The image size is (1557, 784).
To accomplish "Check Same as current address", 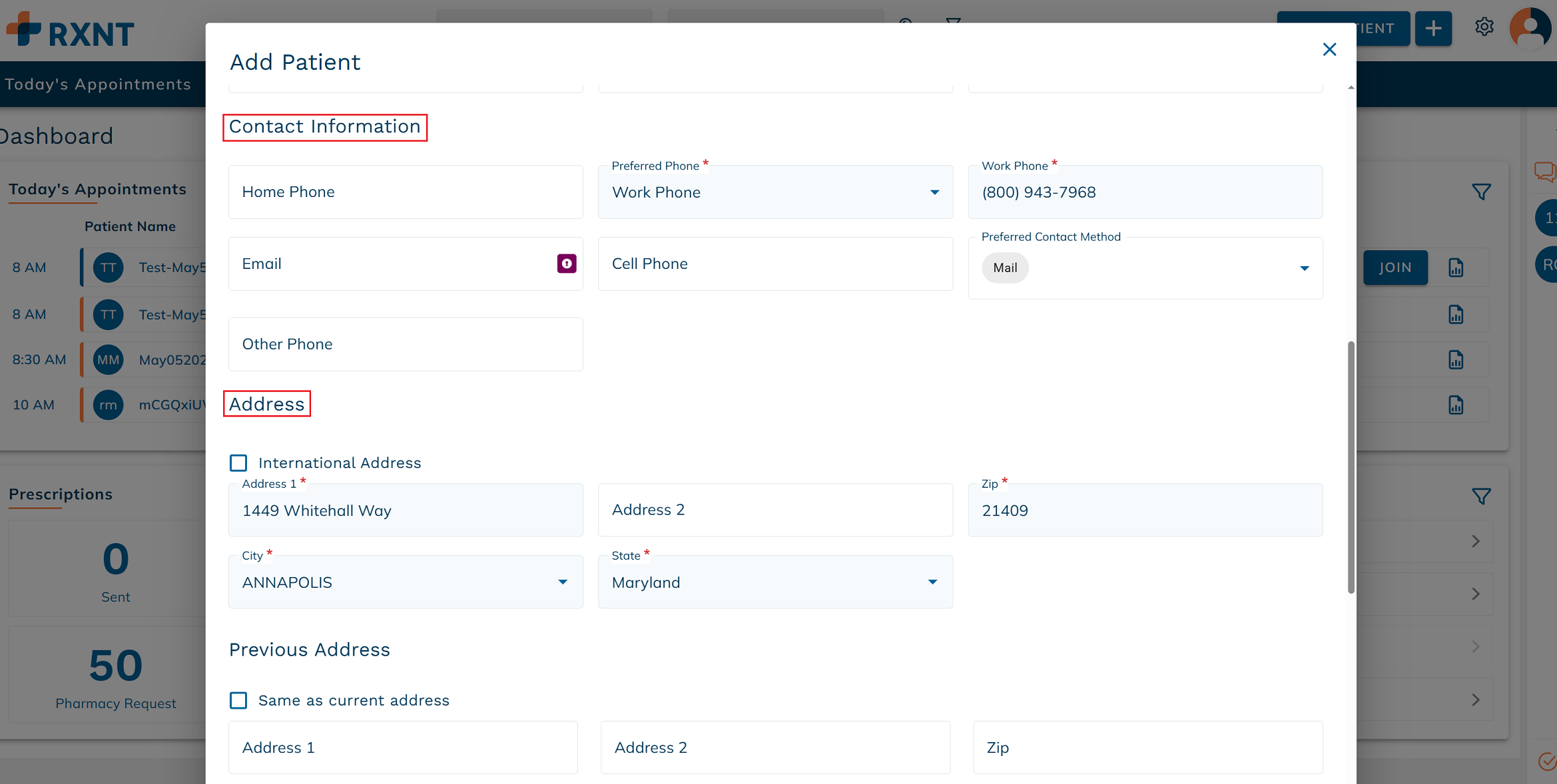I will [238, 700].
